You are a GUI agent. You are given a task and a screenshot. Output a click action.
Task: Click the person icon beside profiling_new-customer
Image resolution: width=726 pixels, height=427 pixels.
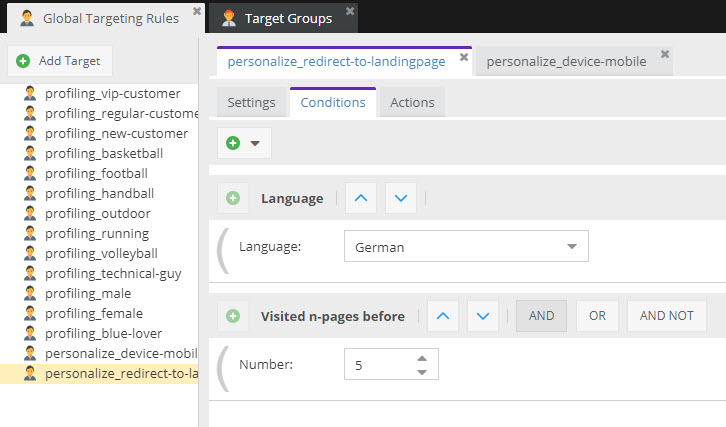pyautogui.click(x=30, y=133)
